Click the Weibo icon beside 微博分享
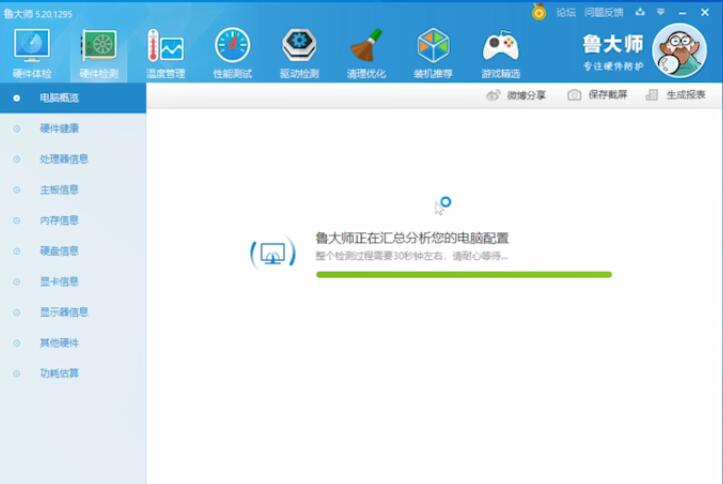 click(493, 95)
